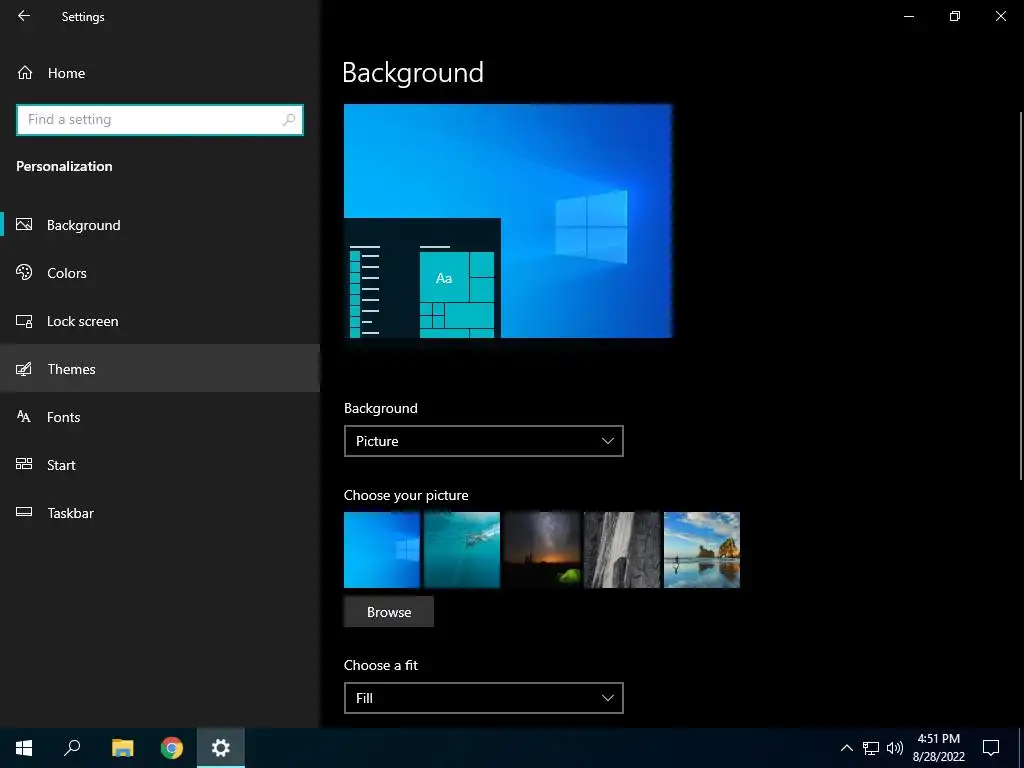Image resolution: width=1024 pixels, height=768 pixels.
Task: Open the Background type dropdown showing Picture
Action: click(483, 441)
